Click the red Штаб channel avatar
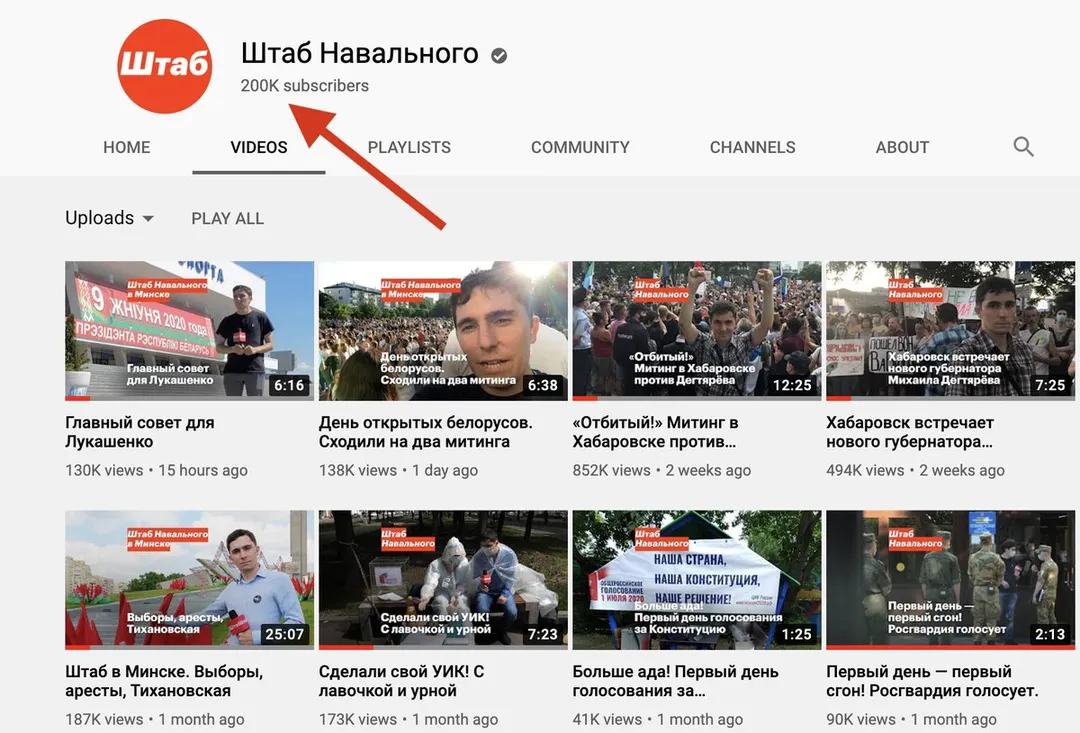1080x733 pixels. [x=165, y=66]
